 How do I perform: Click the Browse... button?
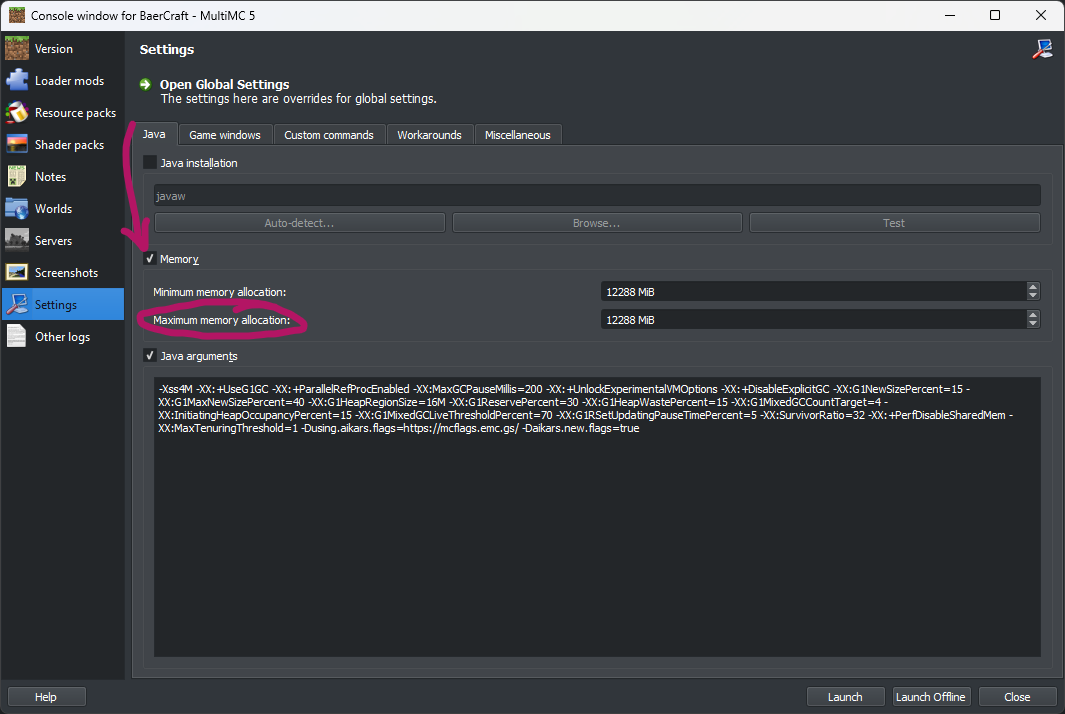click(x=597, y=223)
